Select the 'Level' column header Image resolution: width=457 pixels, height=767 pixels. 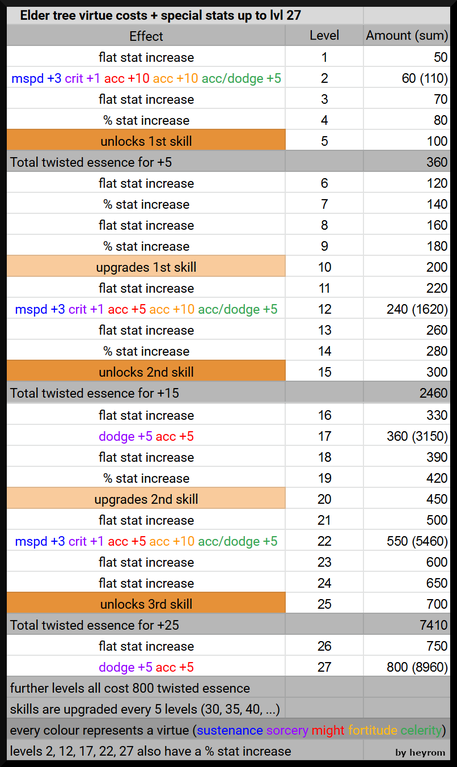point(324,35)
